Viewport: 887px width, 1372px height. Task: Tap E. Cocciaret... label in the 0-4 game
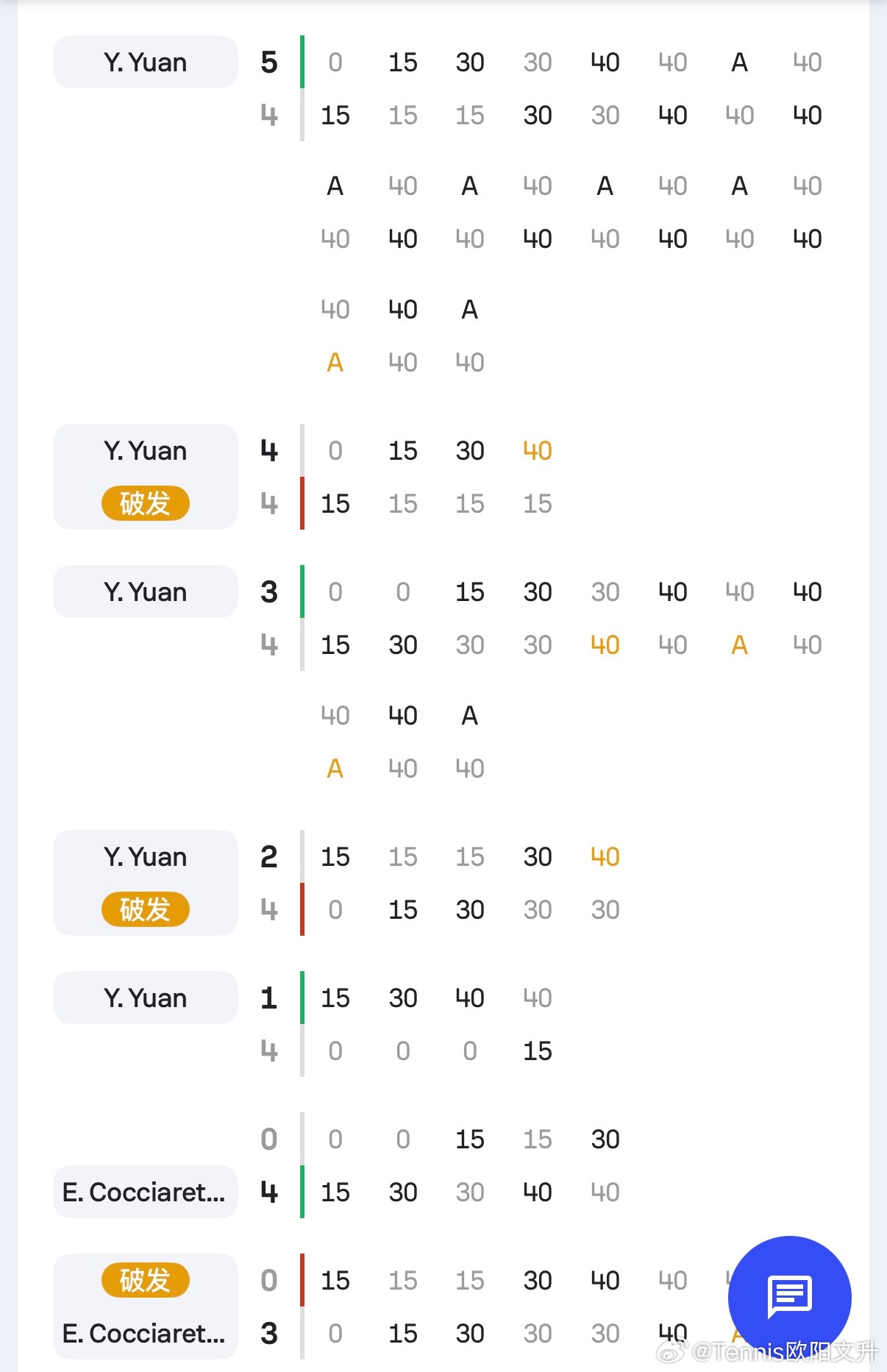(x=144, y=1192)
